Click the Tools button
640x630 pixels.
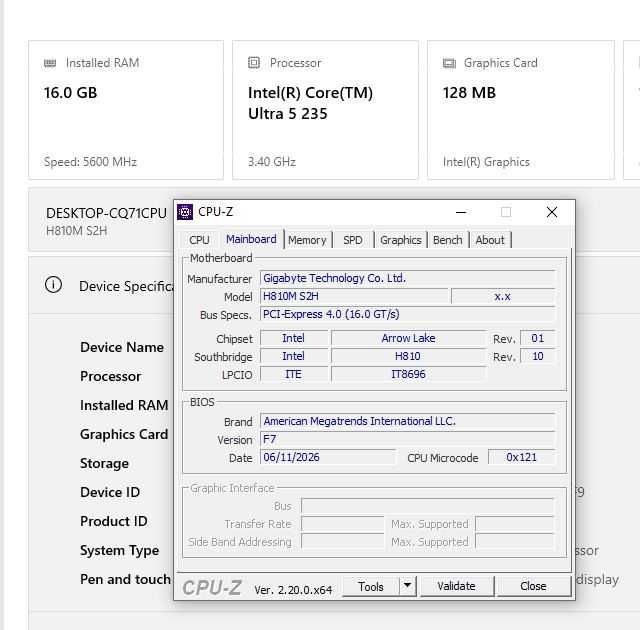click(371, 586)
